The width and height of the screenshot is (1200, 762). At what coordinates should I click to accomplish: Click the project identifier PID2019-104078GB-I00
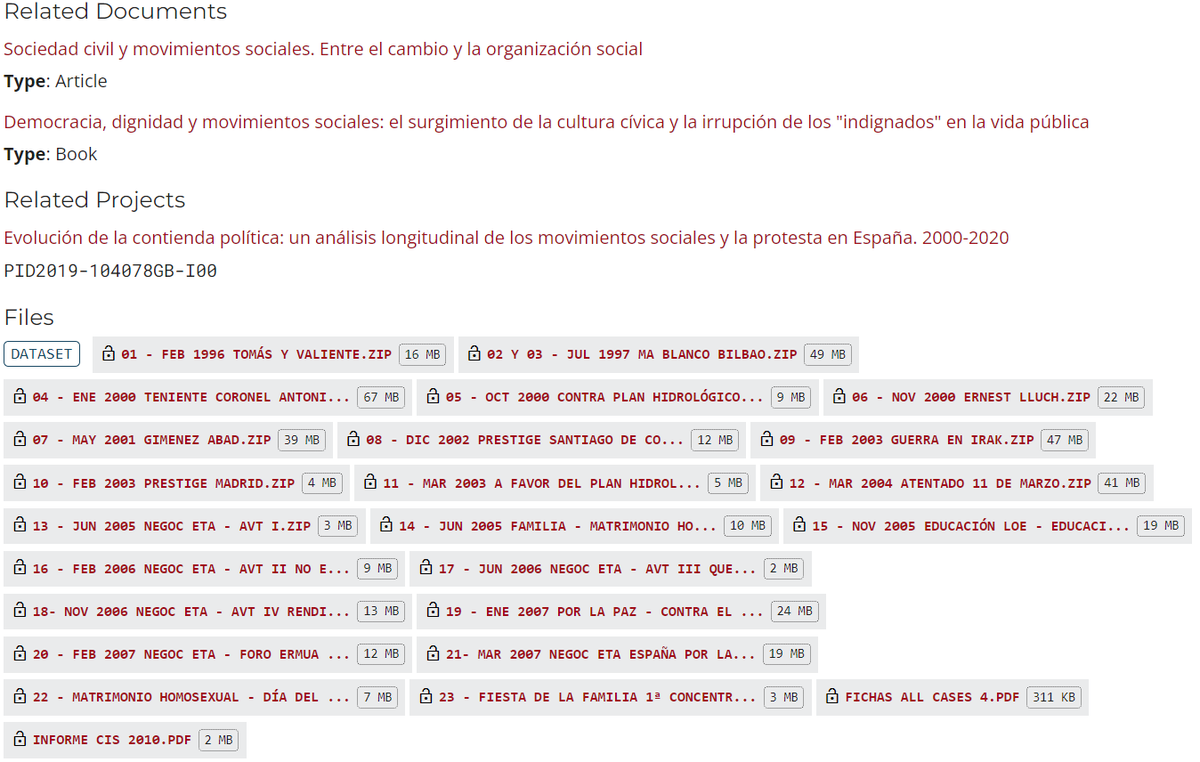[111, 269]
